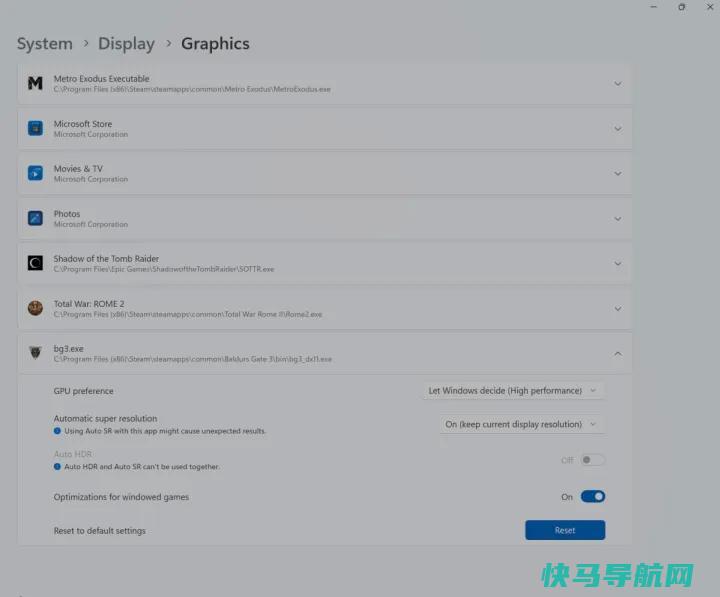
Task: Click the bg3.exe name text
Action: 68,349
